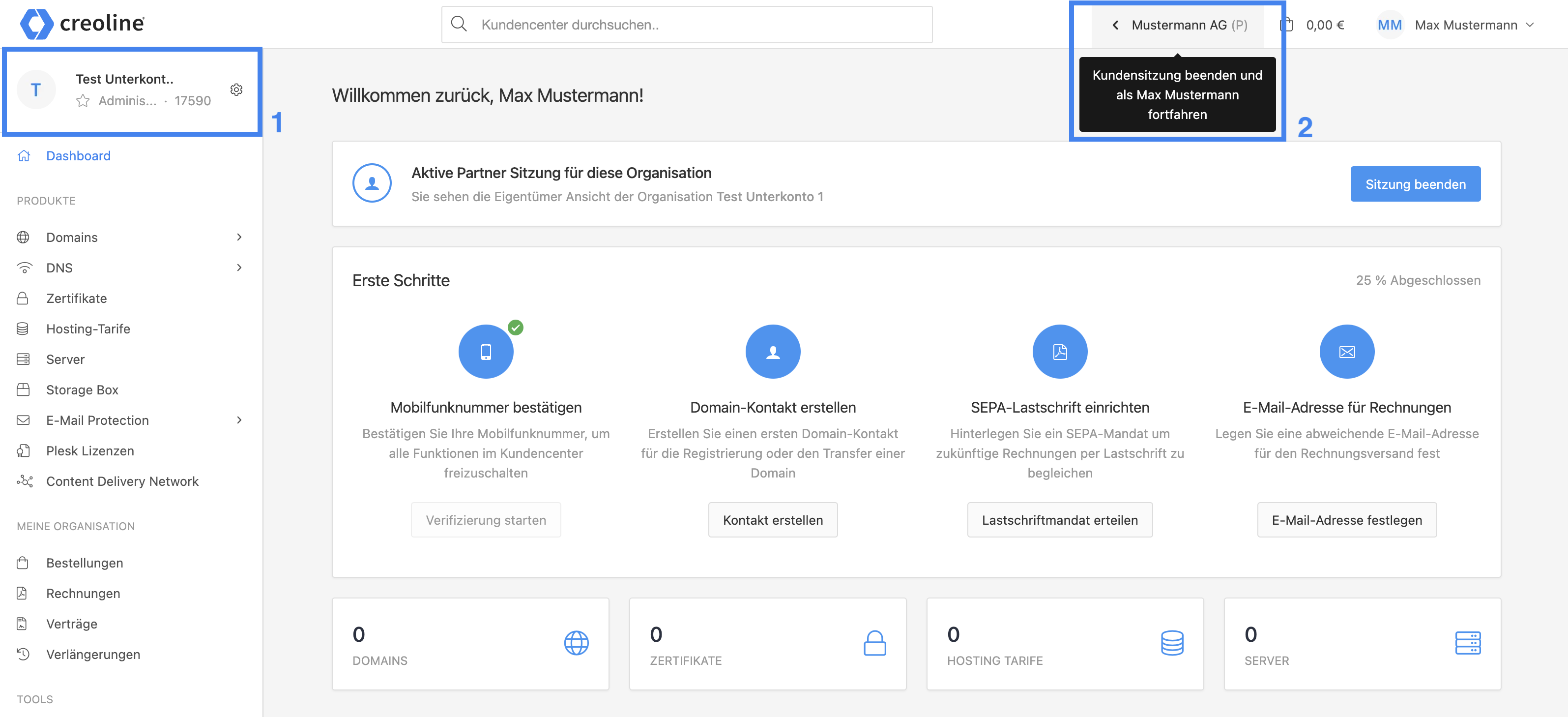Click the 'Erste Schritte' heading
The height and width of the screenshot is (717, 1568).
click(401, 280)
